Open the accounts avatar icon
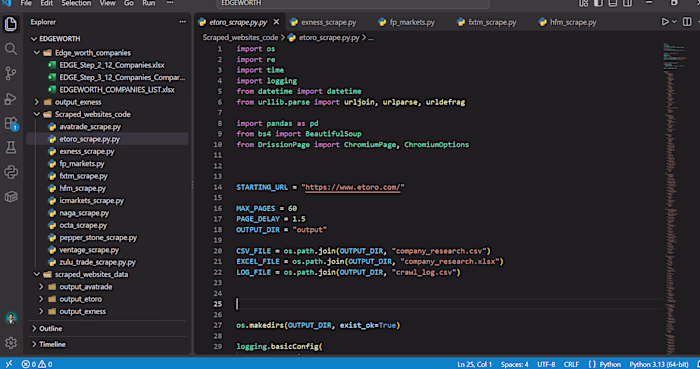This screenshot has width=700, height=369. [x=11, y=318]
